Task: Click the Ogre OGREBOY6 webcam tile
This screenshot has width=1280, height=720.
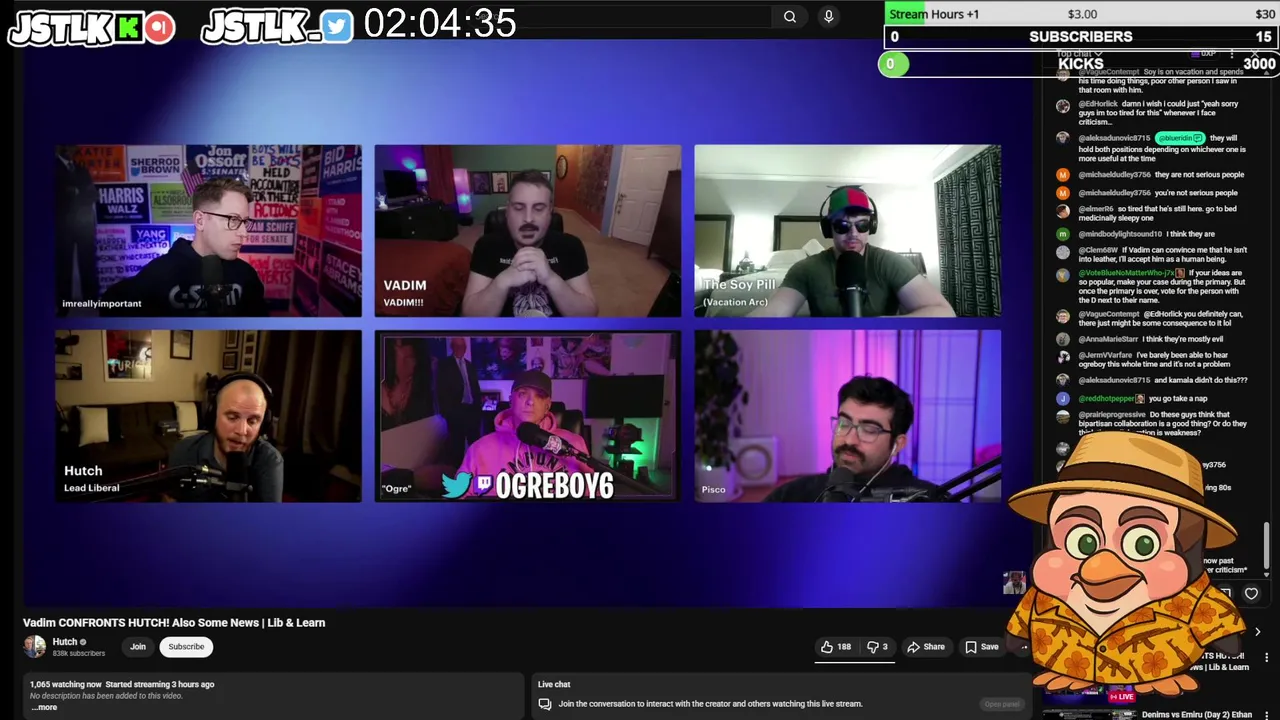Action: point(528,416)
